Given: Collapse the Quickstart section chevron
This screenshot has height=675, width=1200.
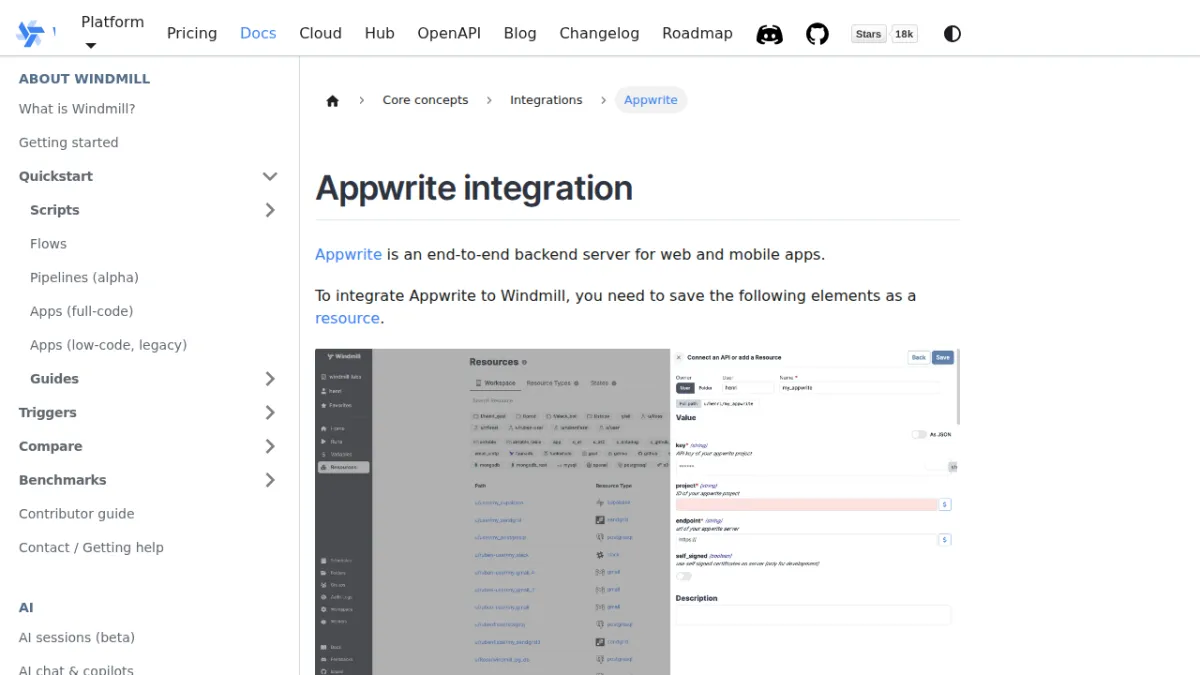Looking at the screenshot, I should [270, 176].
